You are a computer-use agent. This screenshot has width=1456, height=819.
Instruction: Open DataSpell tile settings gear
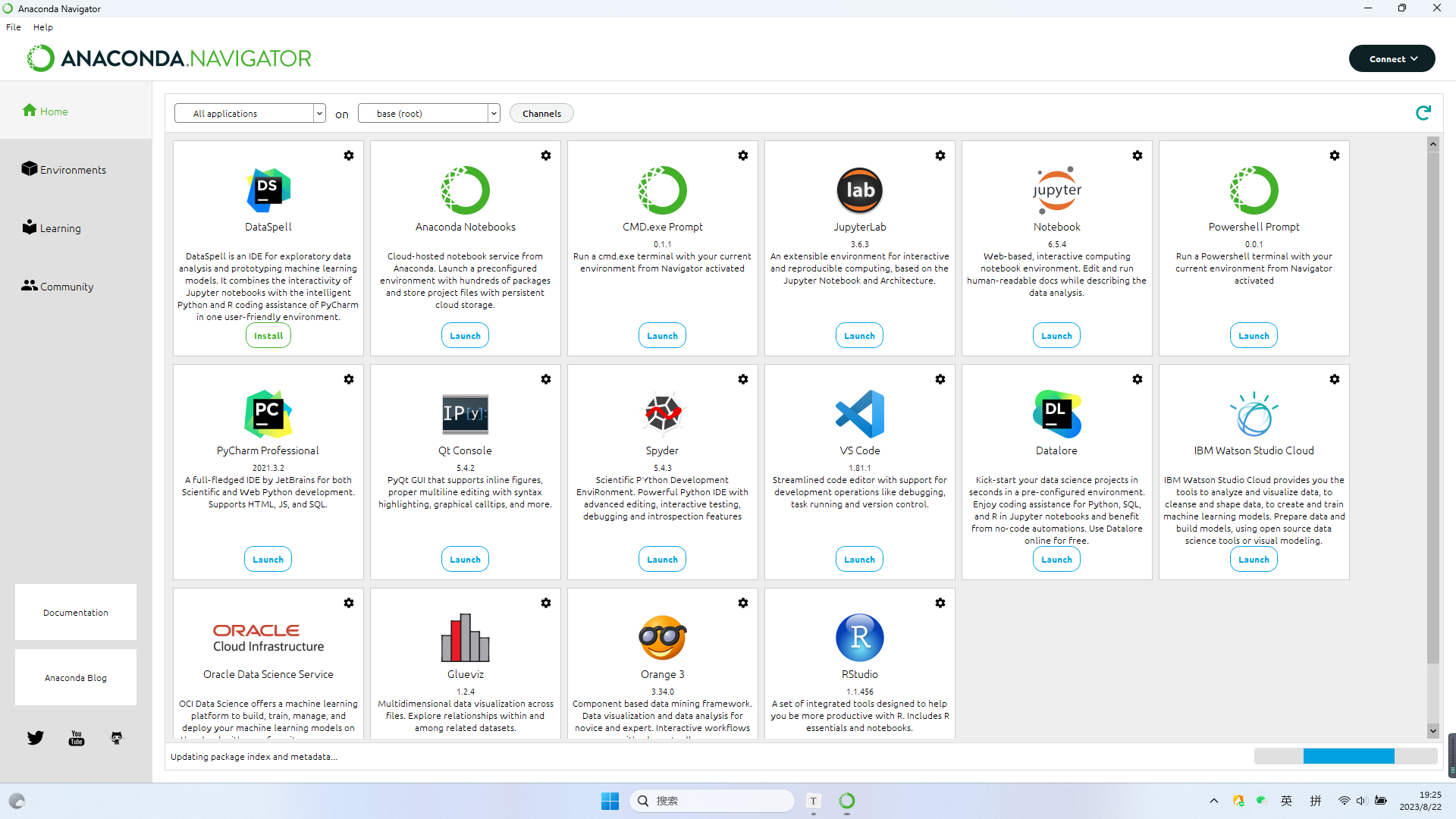349,155
